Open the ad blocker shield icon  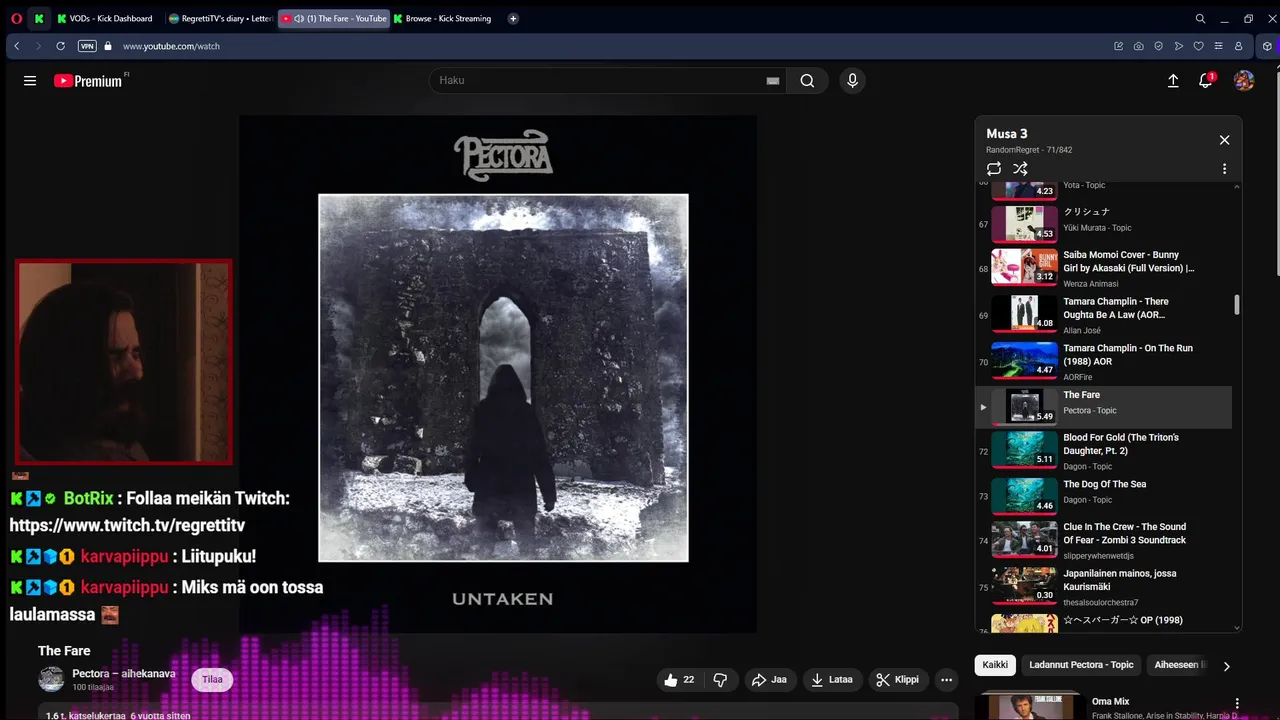click(1158, 46)
